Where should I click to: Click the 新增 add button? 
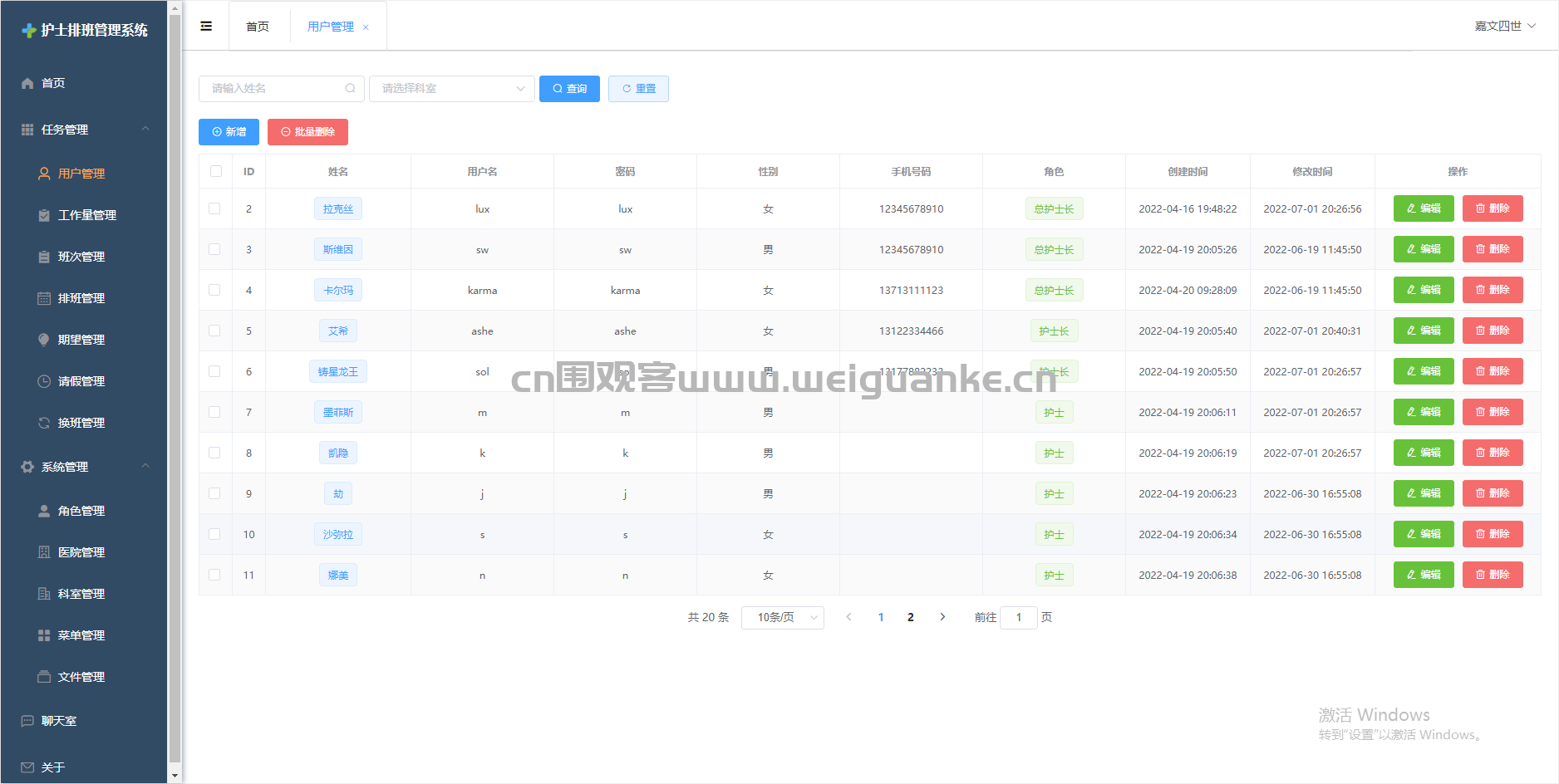coord(229,132)
